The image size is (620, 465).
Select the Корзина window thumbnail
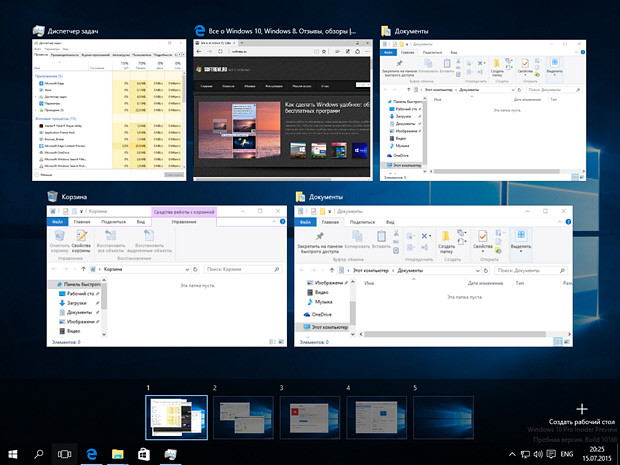tap(166, 276)
